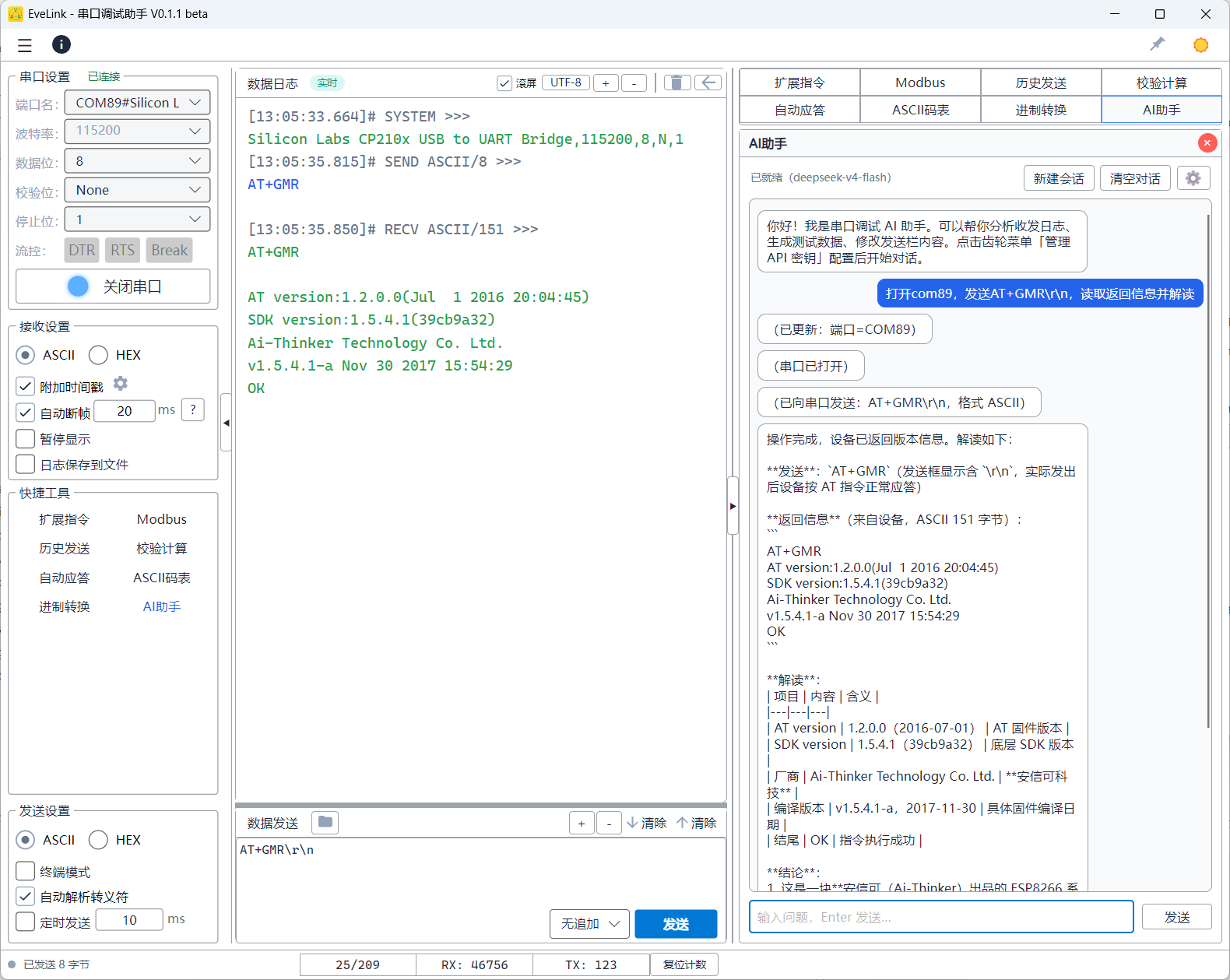Open auto frame-break help question mark

(193, 409)
